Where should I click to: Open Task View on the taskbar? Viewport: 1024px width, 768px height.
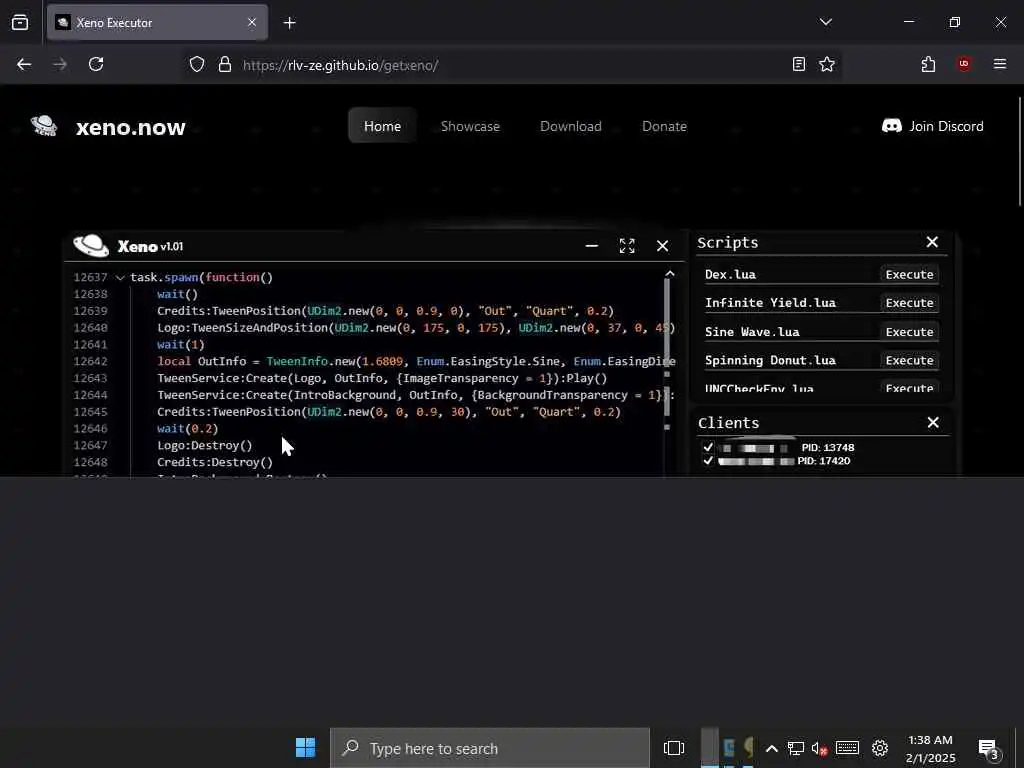[x=673, y=748]
